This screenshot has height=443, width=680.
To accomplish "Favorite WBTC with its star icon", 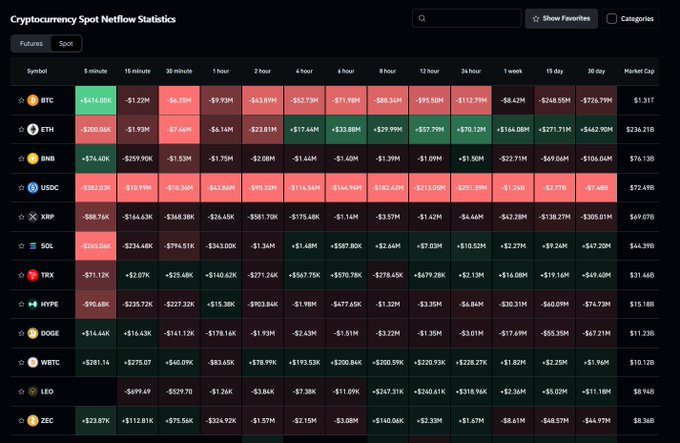I will point(21,362).
